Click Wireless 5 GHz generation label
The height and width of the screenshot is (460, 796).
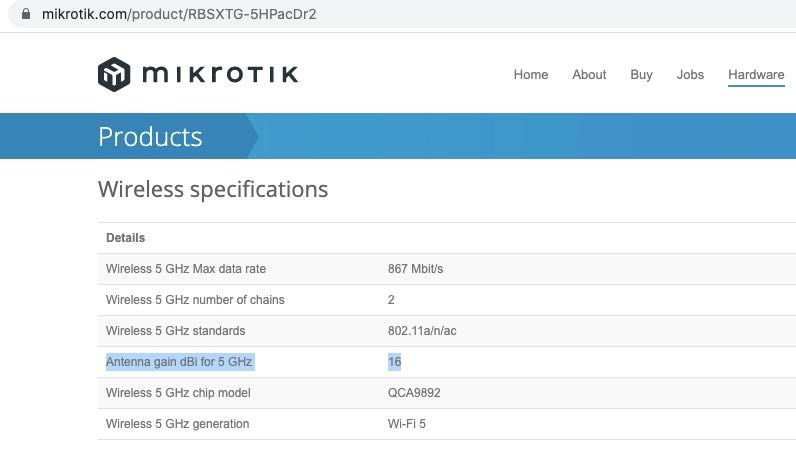[177, 423]
